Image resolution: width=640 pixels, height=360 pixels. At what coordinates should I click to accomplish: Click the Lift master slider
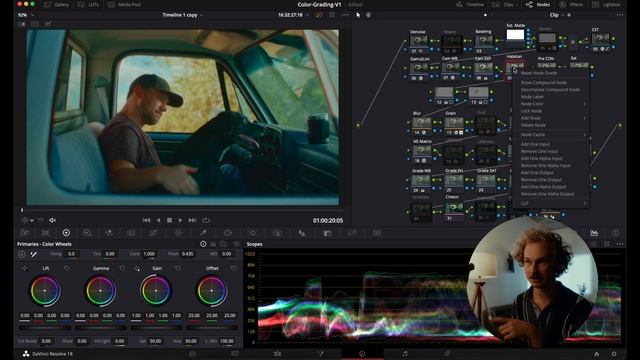click(44, 327)
